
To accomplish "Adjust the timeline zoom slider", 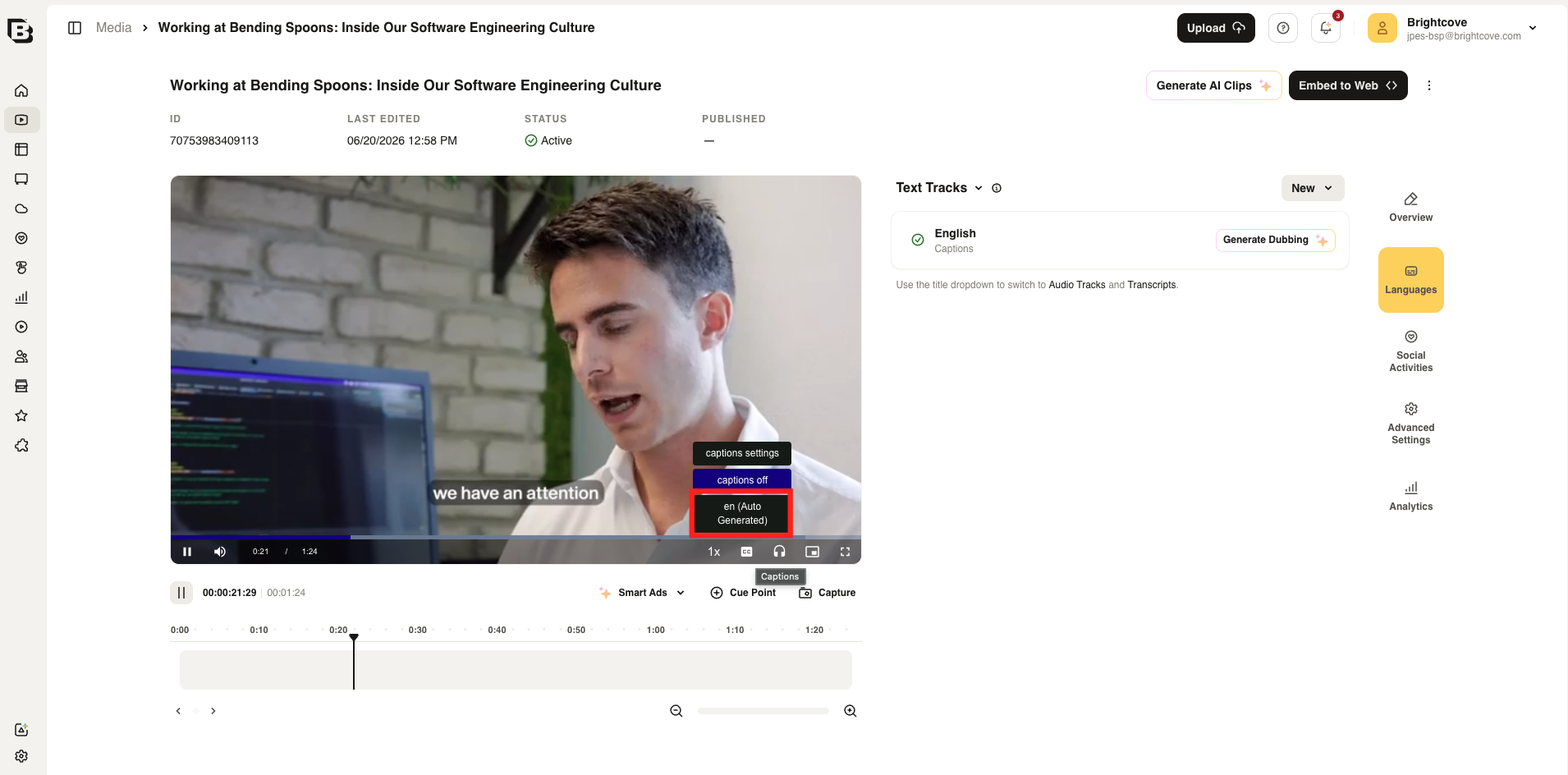I will 763,711.
